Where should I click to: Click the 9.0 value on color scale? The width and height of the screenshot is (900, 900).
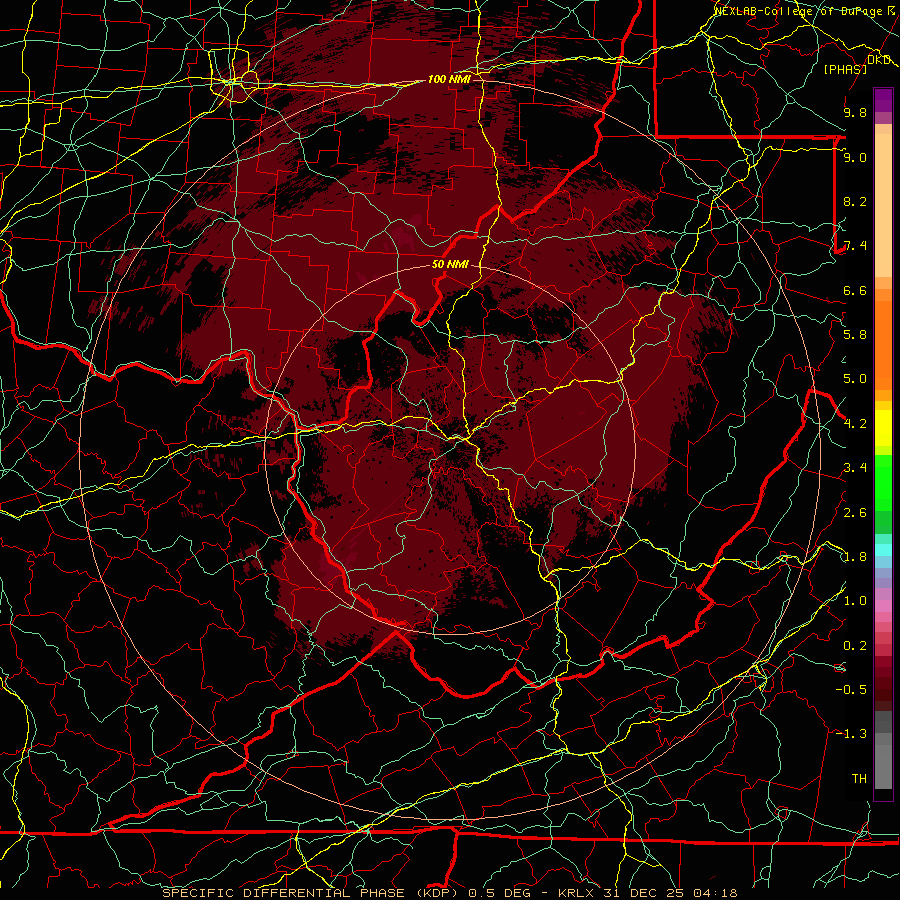pos(855,157)
